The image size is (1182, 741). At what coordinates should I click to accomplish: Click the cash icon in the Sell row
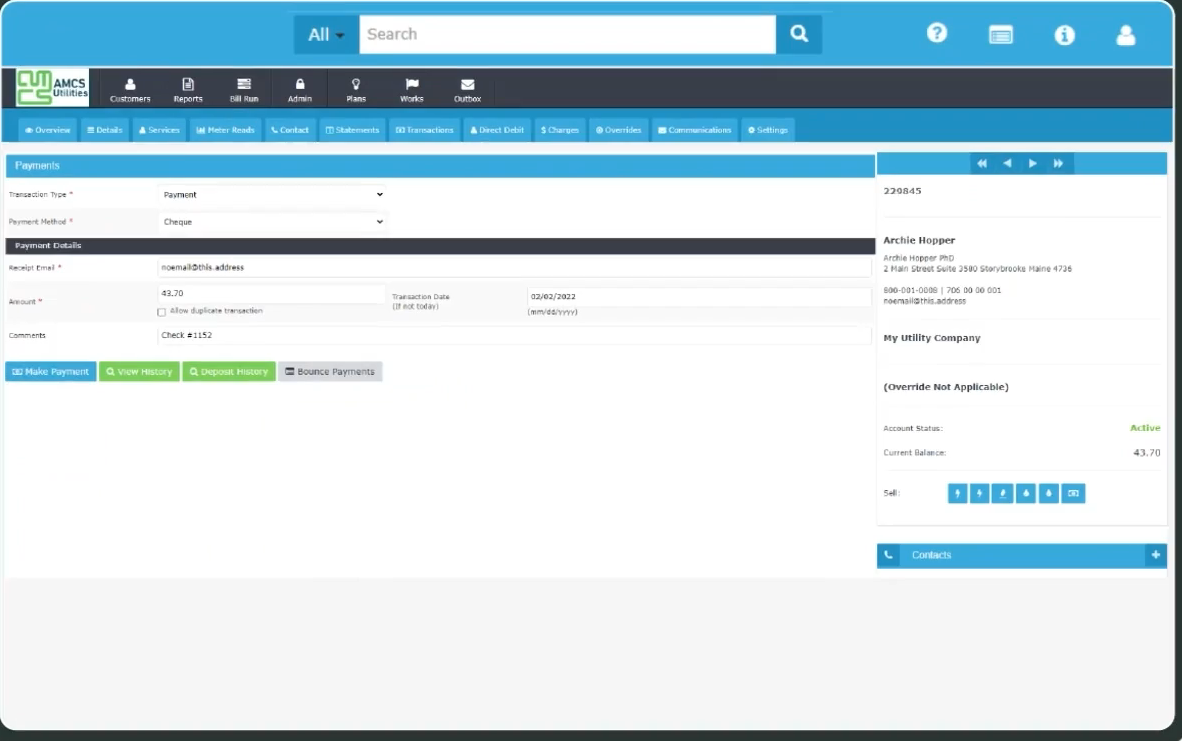[1073, 493]
